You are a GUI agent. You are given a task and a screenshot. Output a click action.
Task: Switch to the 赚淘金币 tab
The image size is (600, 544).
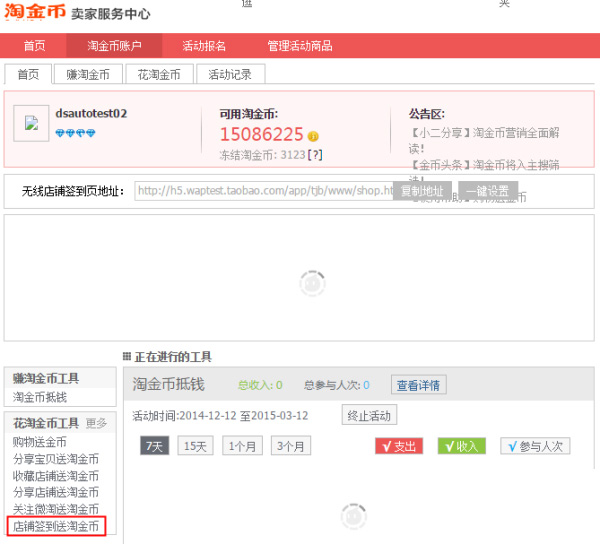[88, 74]
